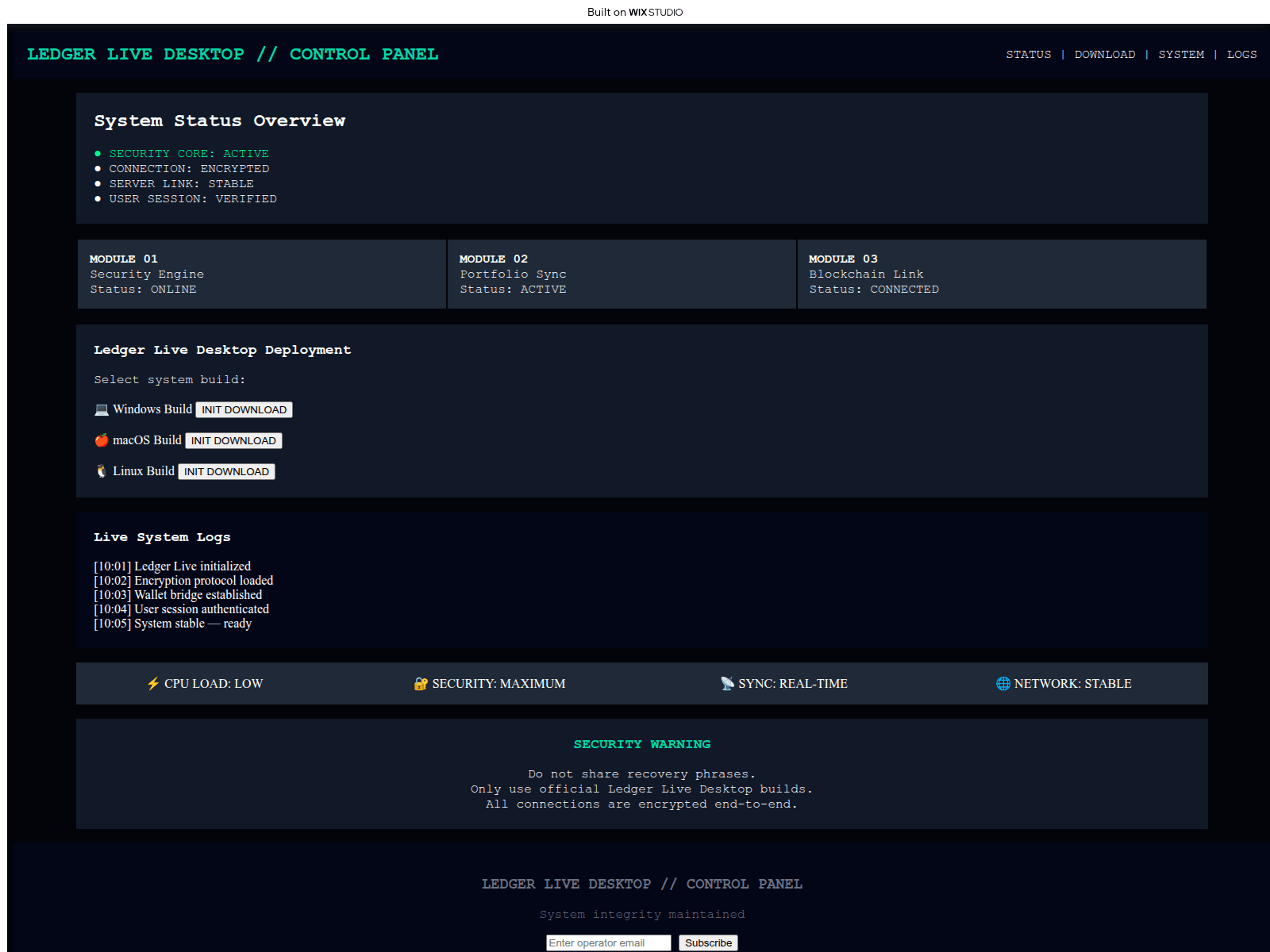Click the laptop icon beside Windows Build

point(102,410)
